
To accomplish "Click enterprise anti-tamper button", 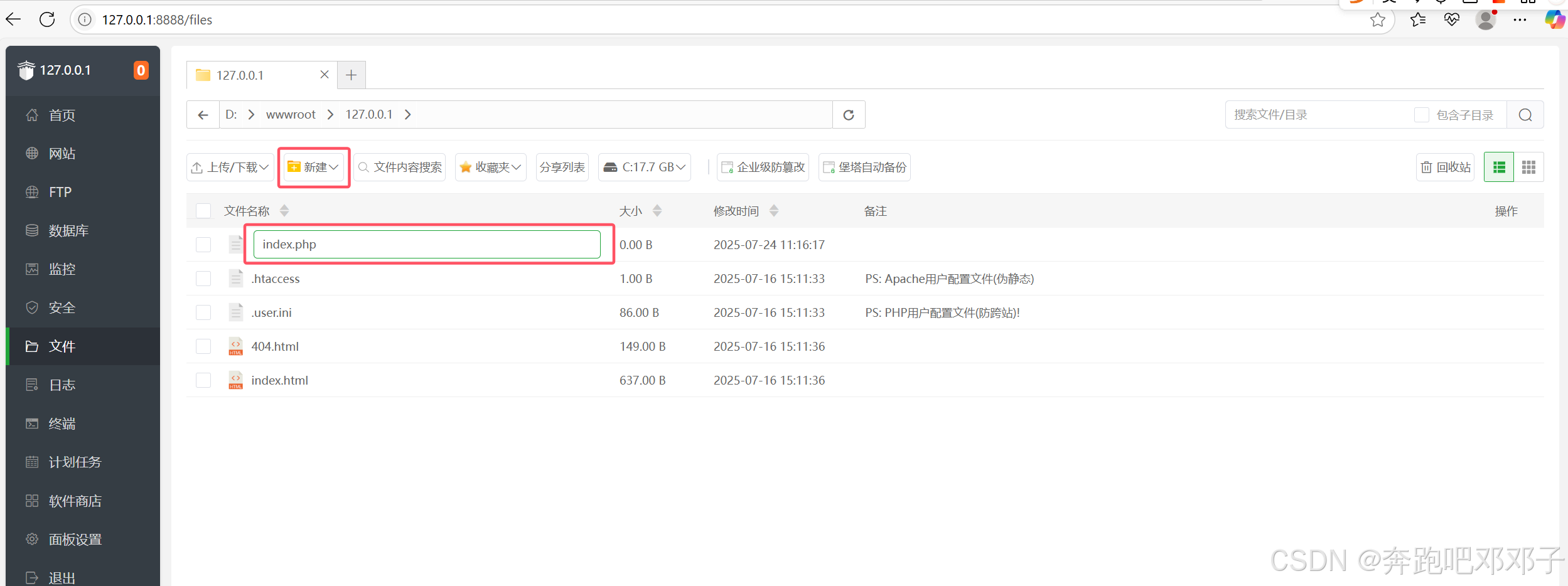I will click(x=763, y=168).
